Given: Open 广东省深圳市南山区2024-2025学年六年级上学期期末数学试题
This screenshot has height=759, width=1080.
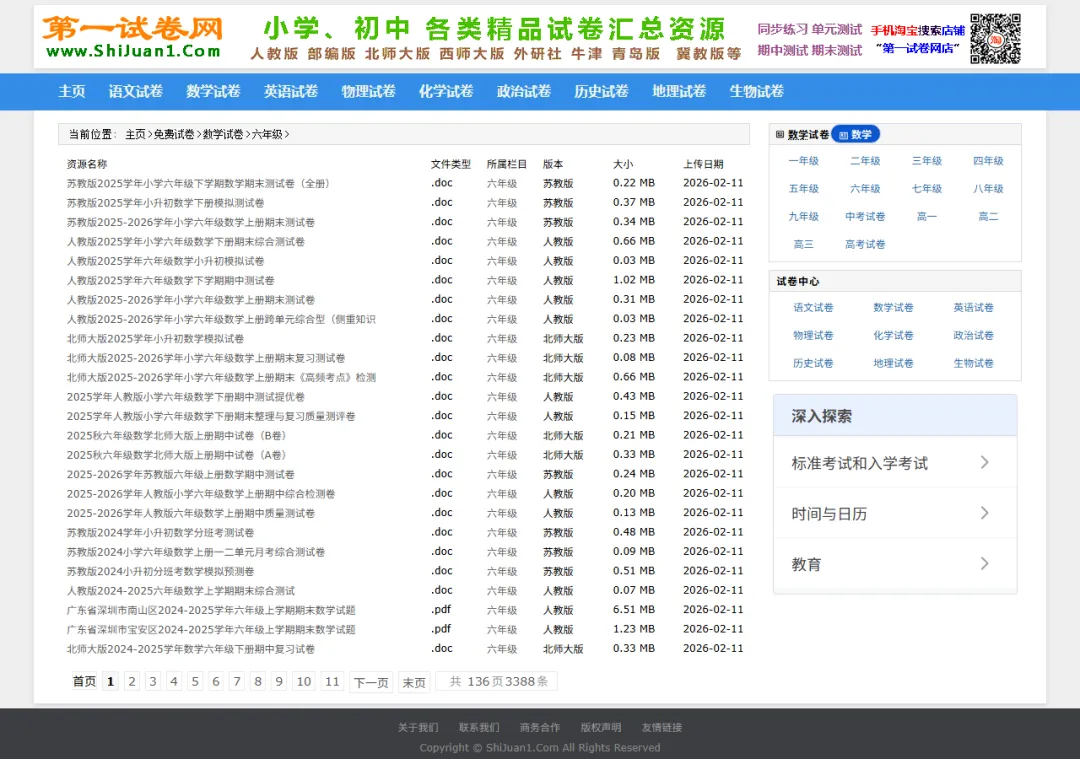Looking at the screenshot, I should click(211, 610).
